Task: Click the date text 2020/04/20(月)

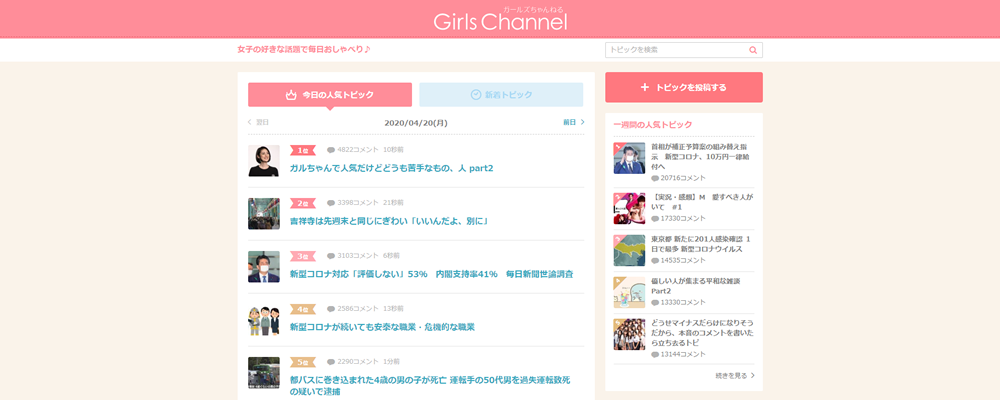Action: point(416,122)
